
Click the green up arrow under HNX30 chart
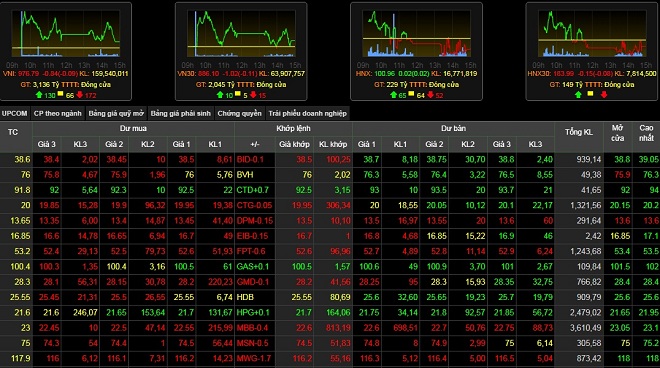pos(578,95)
